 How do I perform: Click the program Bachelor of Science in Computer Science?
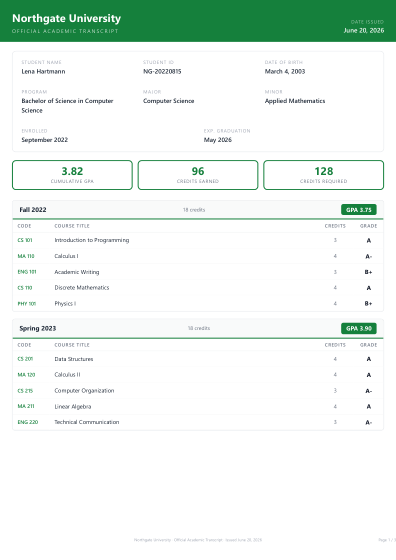point(67,106)
